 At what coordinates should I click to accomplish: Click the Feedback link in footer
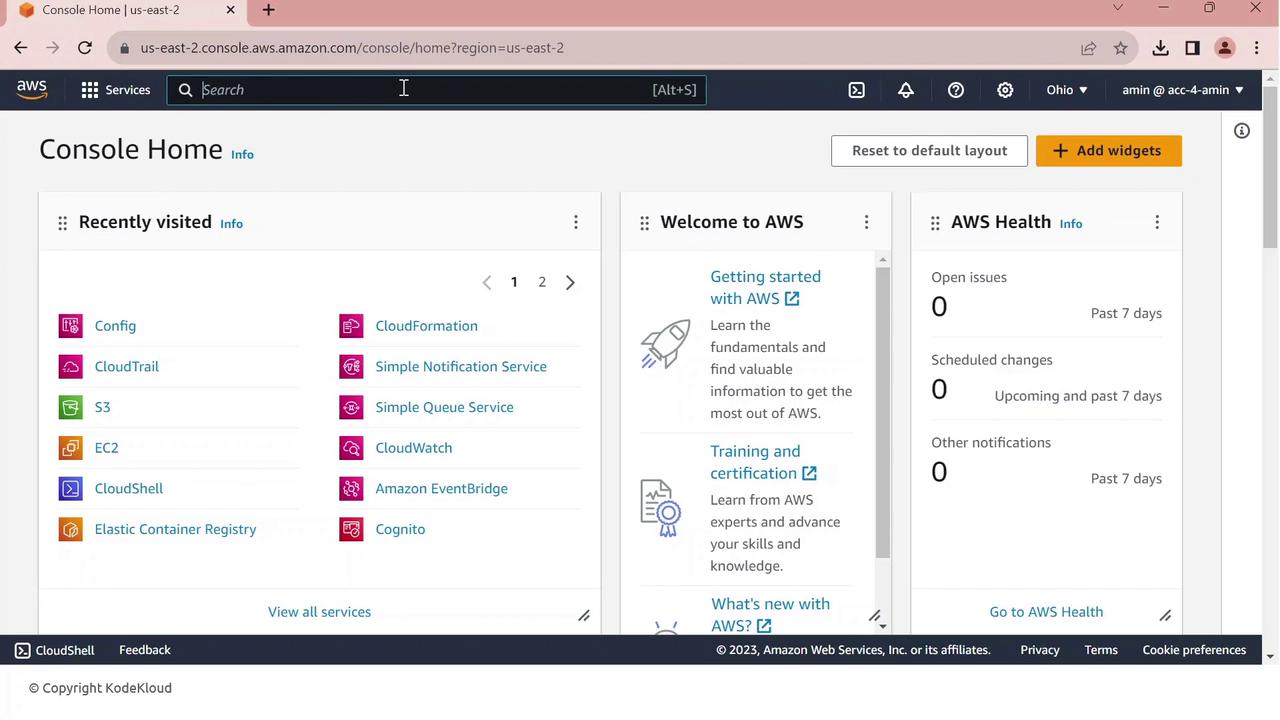tap(145, 650)
